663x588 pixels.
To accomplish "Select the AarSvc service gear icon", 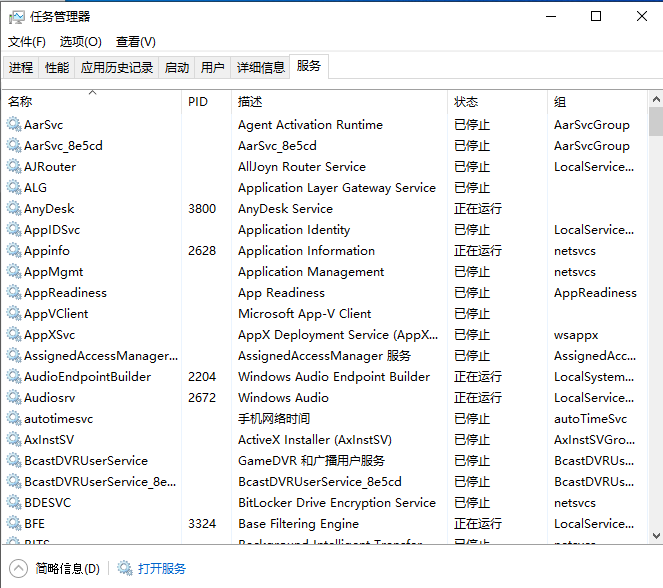I will click(x=14, y=125).
